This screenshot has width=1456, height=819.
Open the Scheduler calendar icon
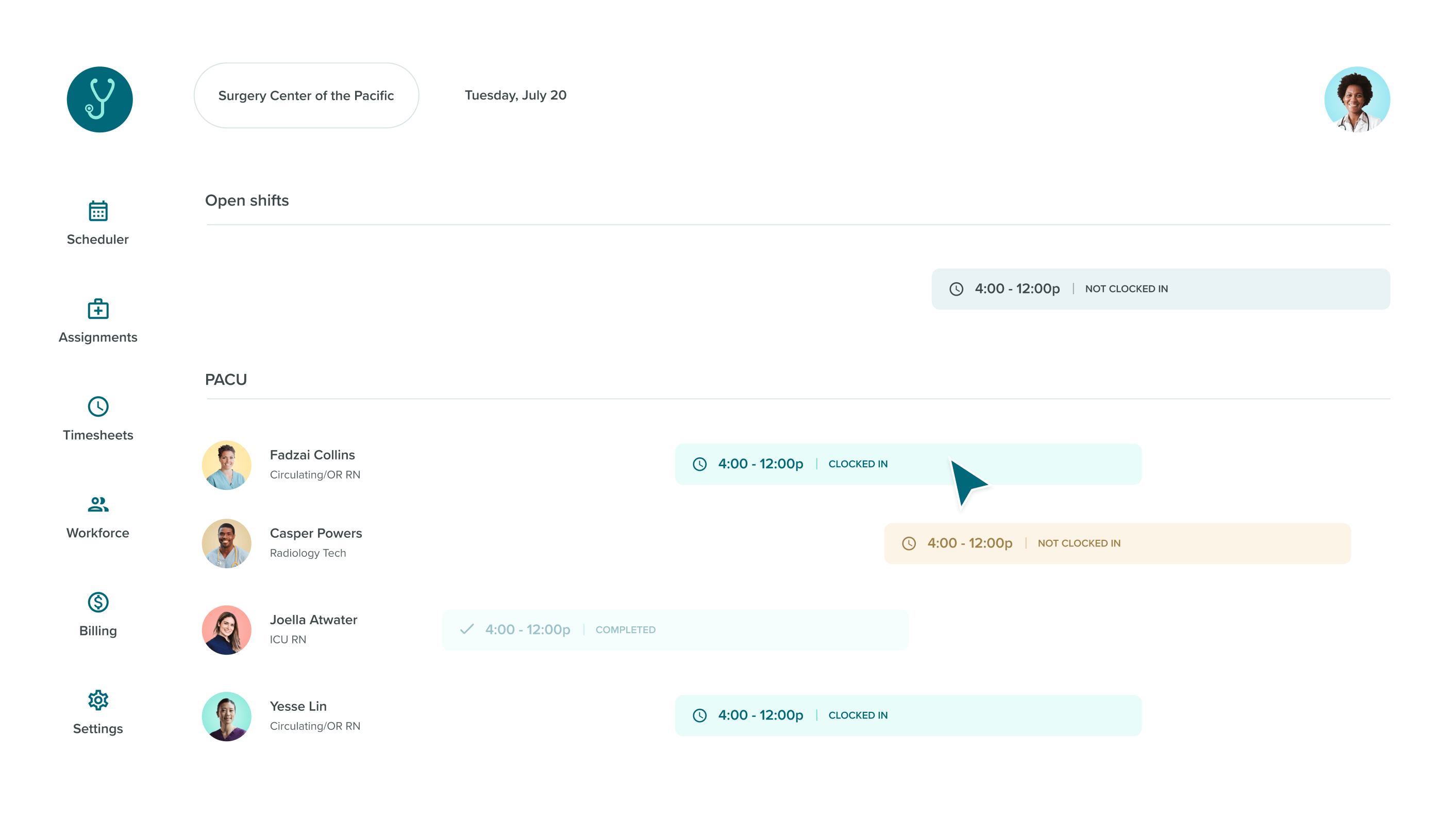(98, 211)
